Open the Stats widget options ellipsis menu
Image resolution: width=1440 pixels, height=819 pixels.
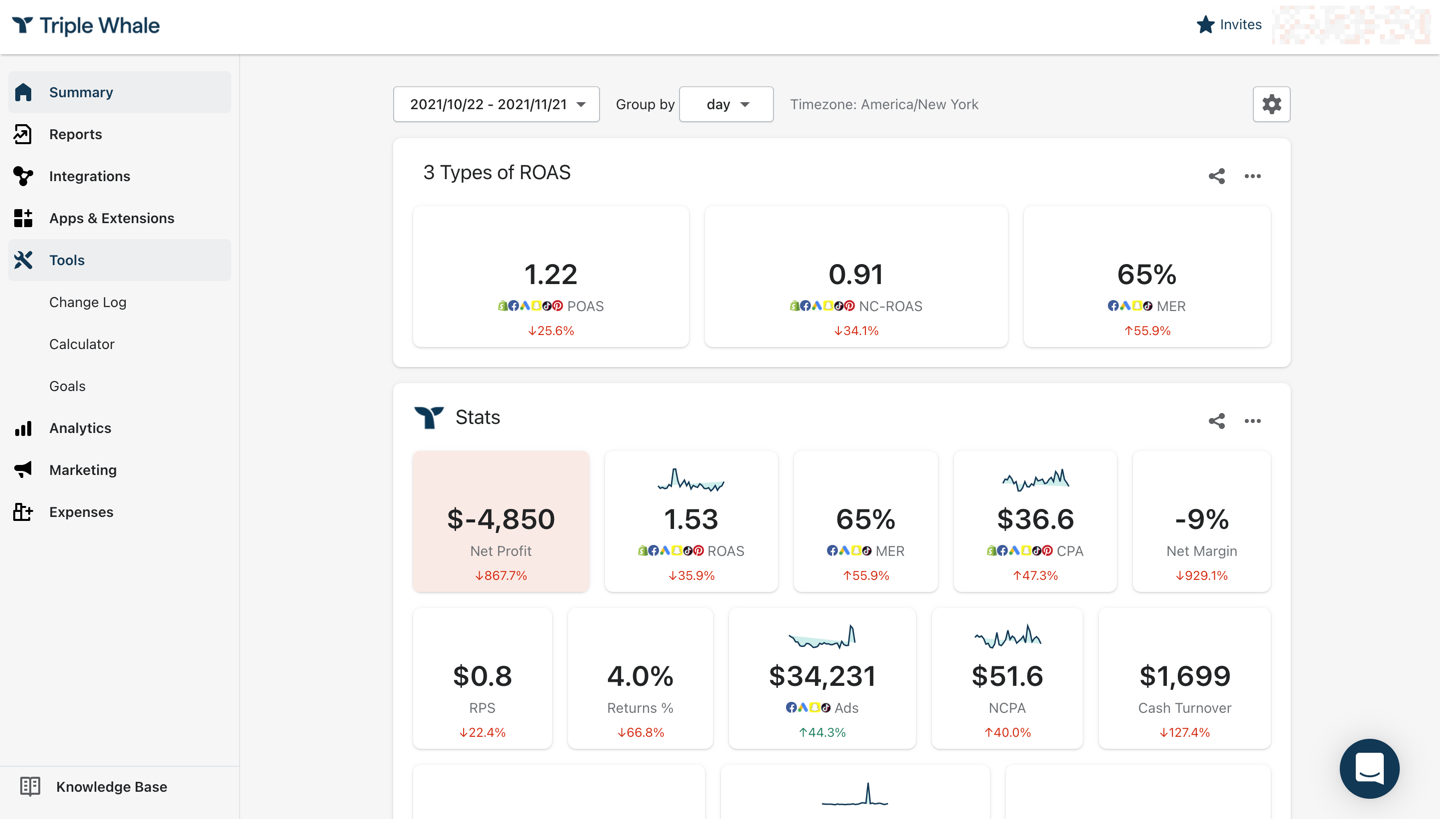coord(1252,420)
